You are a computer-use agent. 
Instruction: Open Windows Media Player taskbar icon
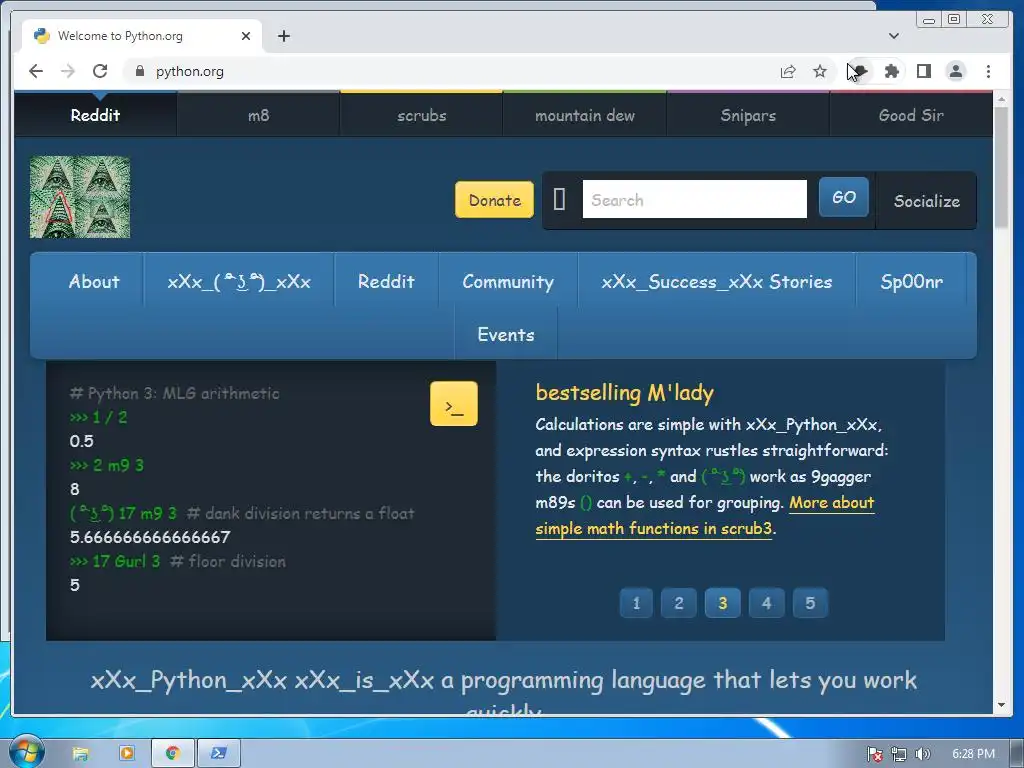127,754
